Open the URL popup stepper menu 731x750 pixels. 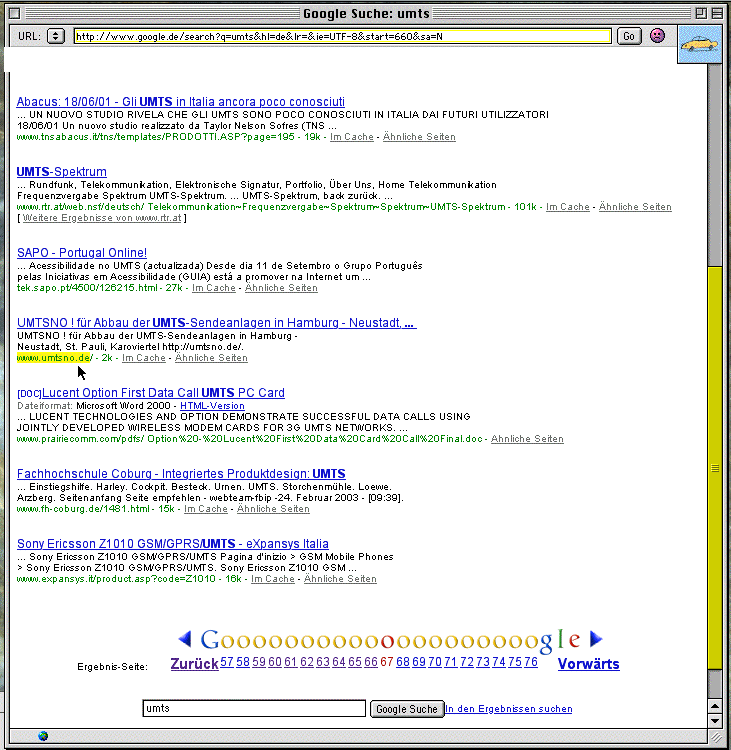pyautogui.click(x=56, y=36)
